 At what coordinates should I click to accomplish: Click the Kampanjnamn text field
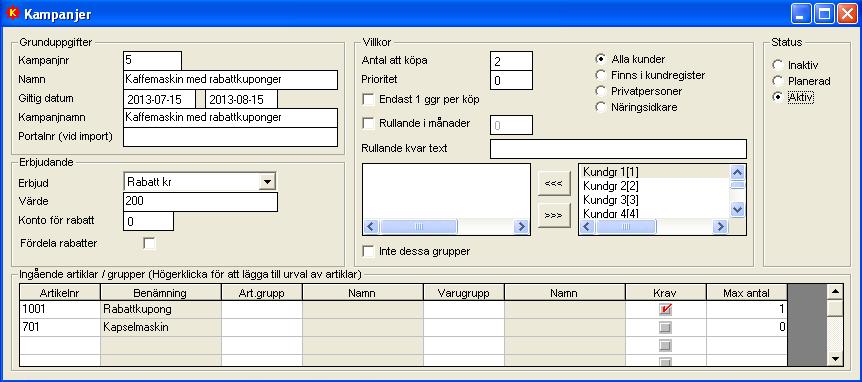pyautogui.click(x=230, y=118)
